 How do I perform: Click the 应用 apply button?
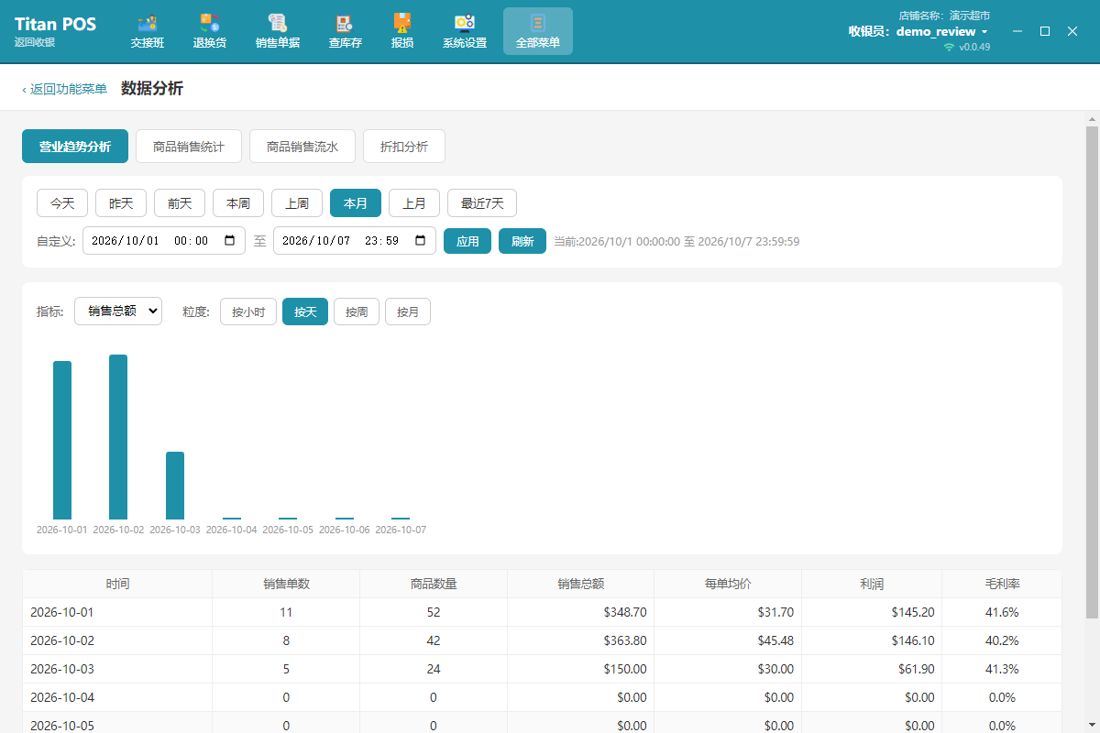pyautogui.click(x=467, y=241)
